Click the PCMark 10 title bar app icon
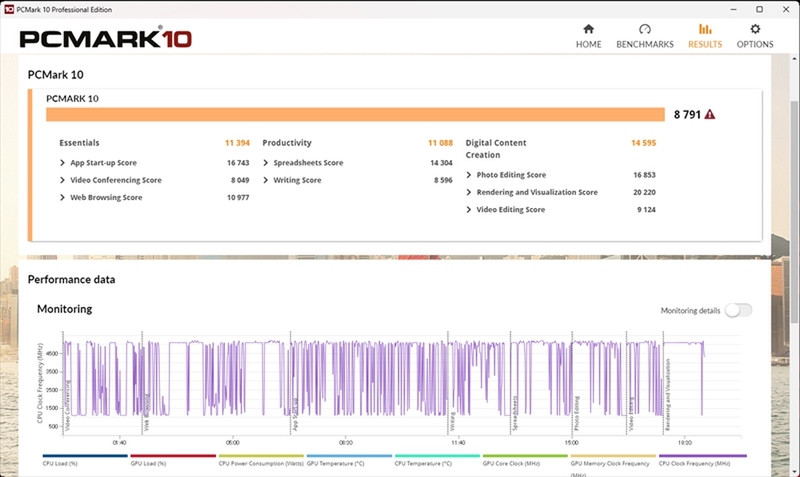 tap(9, 8)
